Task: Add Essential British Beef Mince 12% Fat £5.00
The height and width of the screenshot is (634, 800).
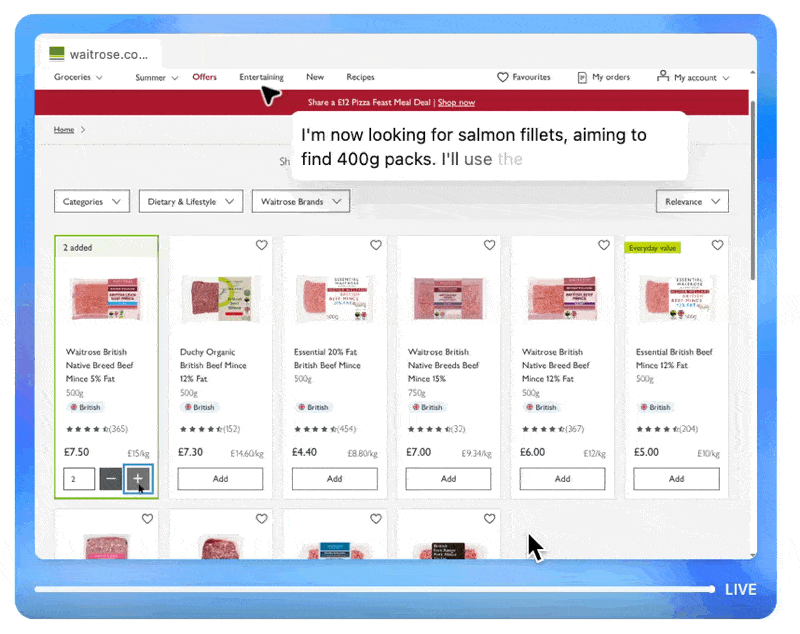Action: [677, 479]
